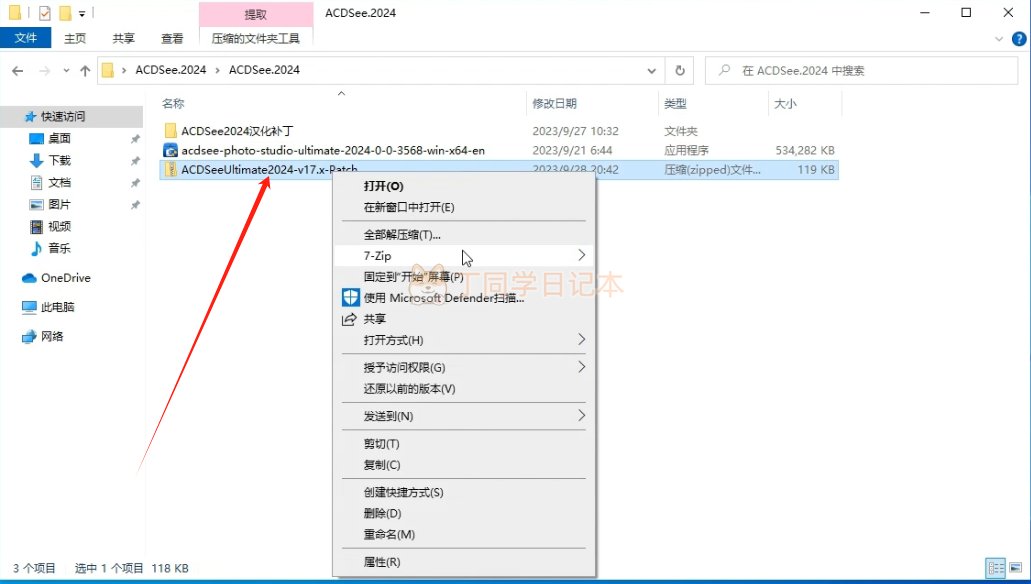Click the ACDSeeUltimate2024-v17.x-Patch zip icon
Viewport: 1031px width, 584px height.
(170, 170)
